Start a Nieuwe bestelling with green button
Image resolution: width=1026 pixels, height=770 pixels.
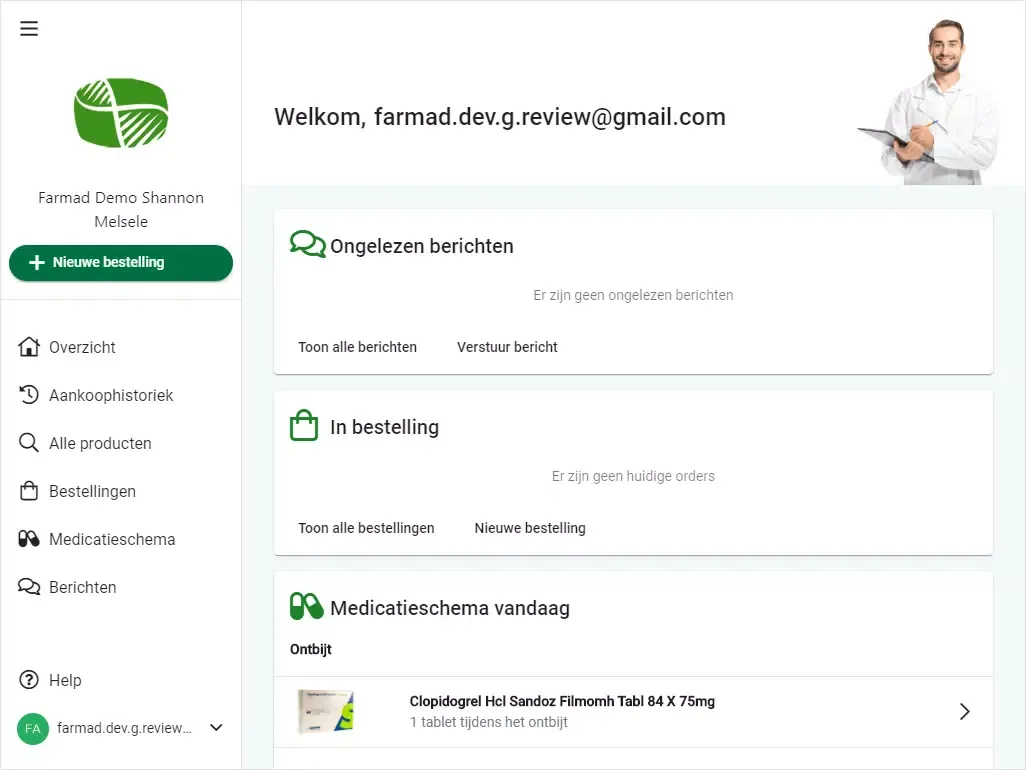(121, 262)
